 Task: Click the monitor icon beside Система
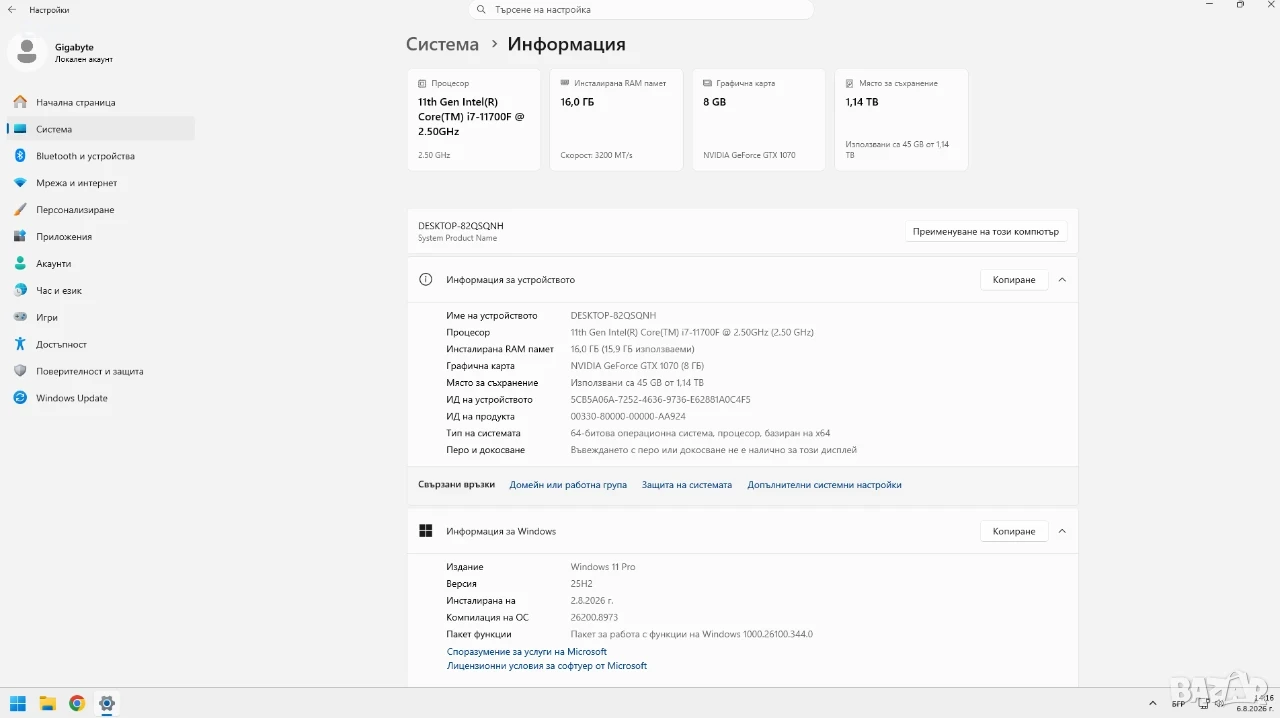[20, 129]
